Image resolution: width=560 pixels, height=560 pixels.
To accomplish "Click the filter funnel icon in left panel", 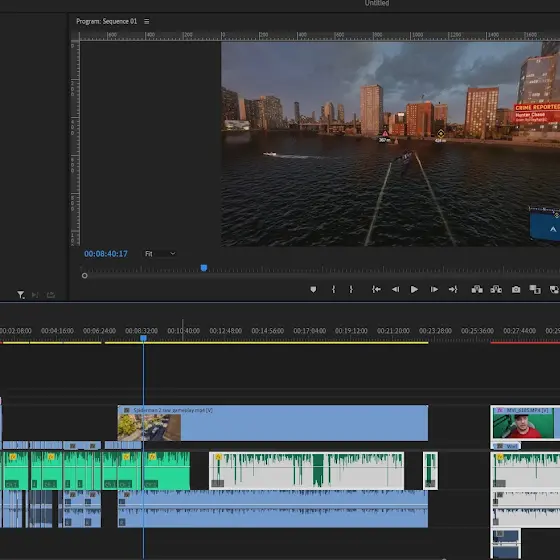I will [x=20, y=295].
